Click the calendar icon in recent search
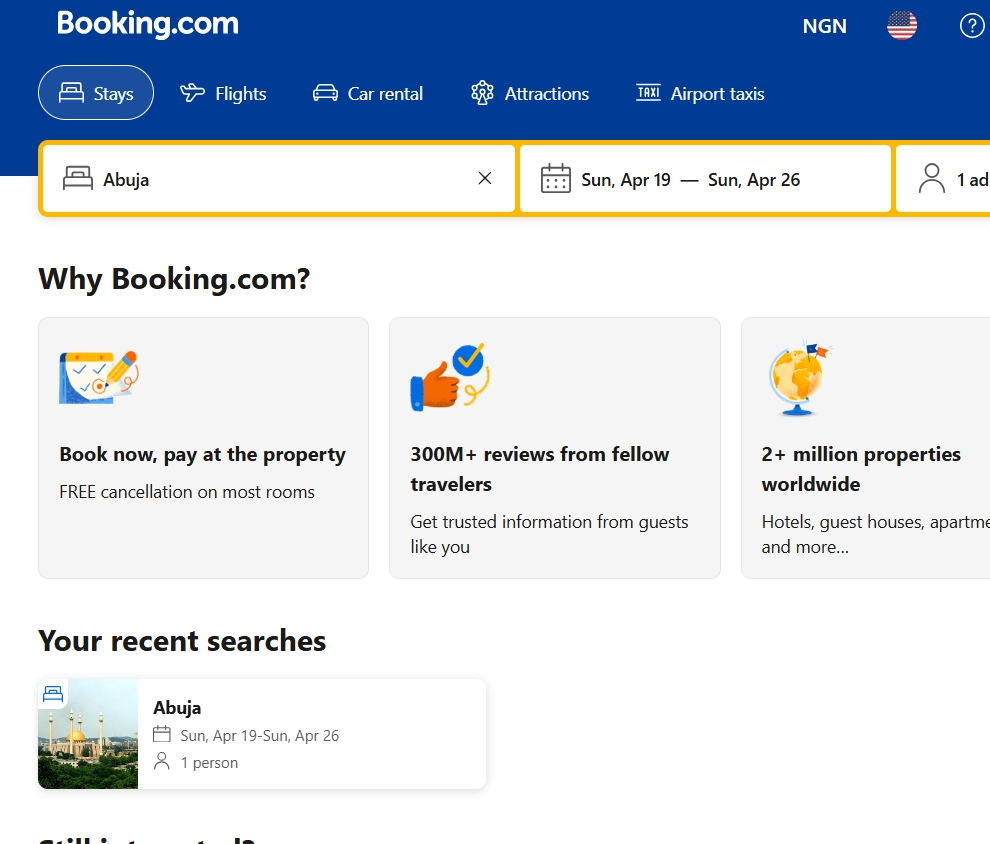990x844 pixels. tap(162, 734)
